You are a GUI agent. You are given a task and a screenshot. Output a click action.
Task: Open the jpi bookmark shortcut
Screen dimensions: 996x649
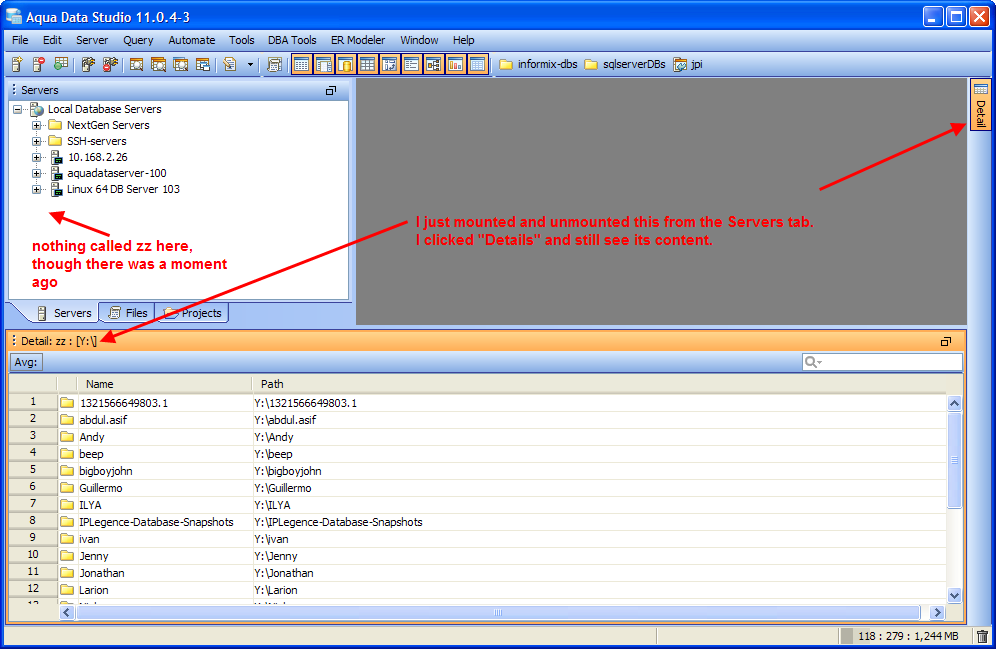pos(688,64)
